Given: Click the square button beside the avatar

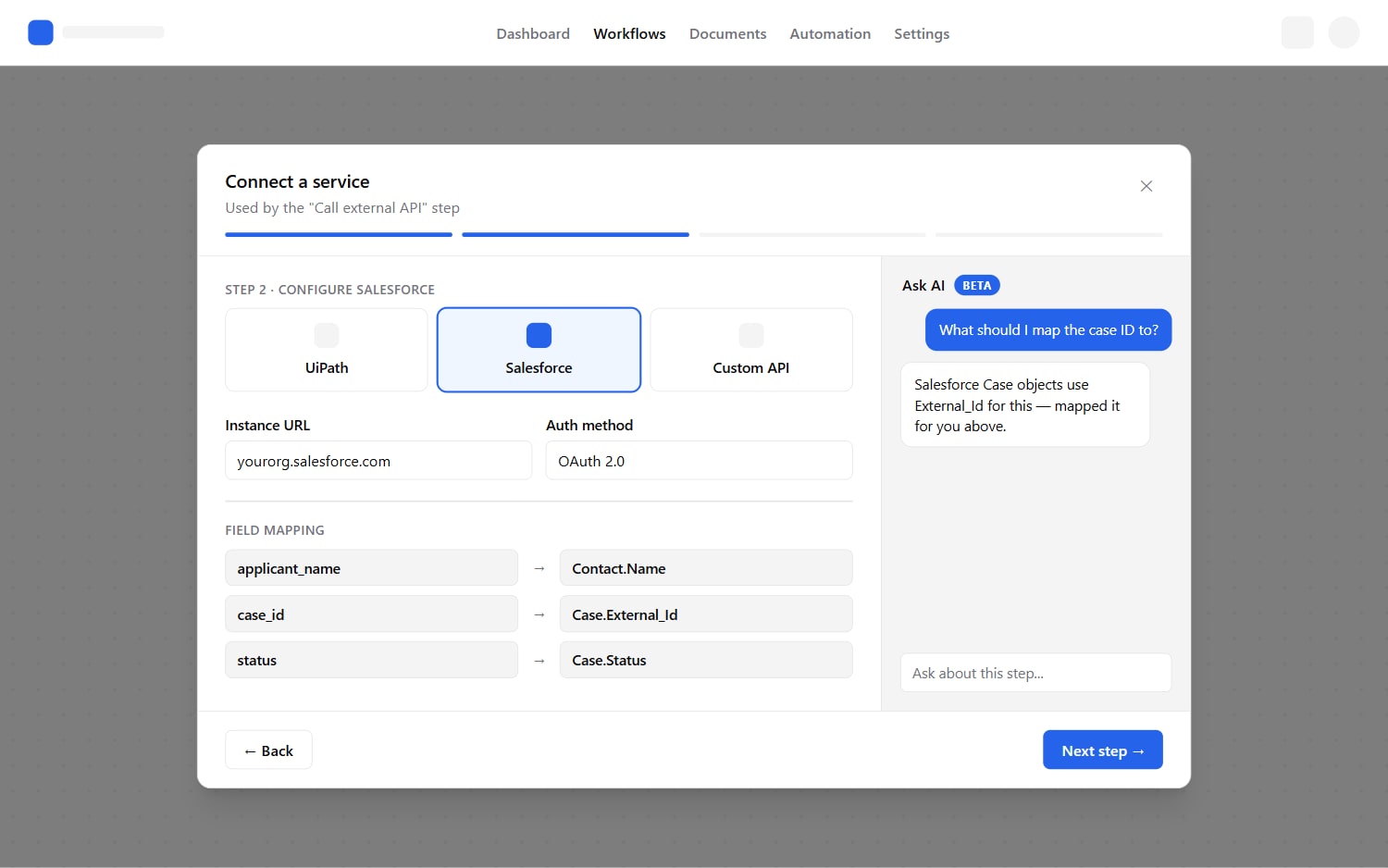Looking at the screenshot, I should pos(1297,32).
